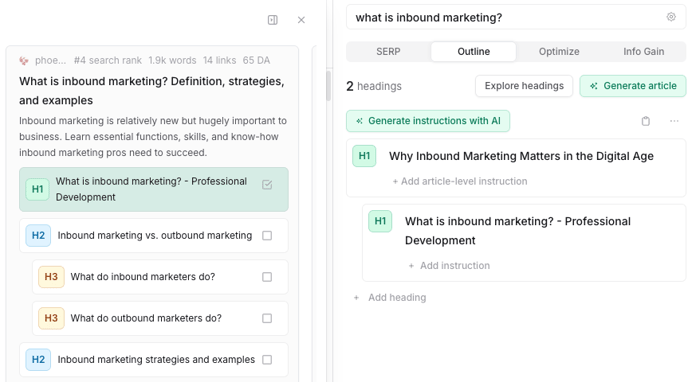
Task: Switch to the SERP tab
Action: coord(388,52)
